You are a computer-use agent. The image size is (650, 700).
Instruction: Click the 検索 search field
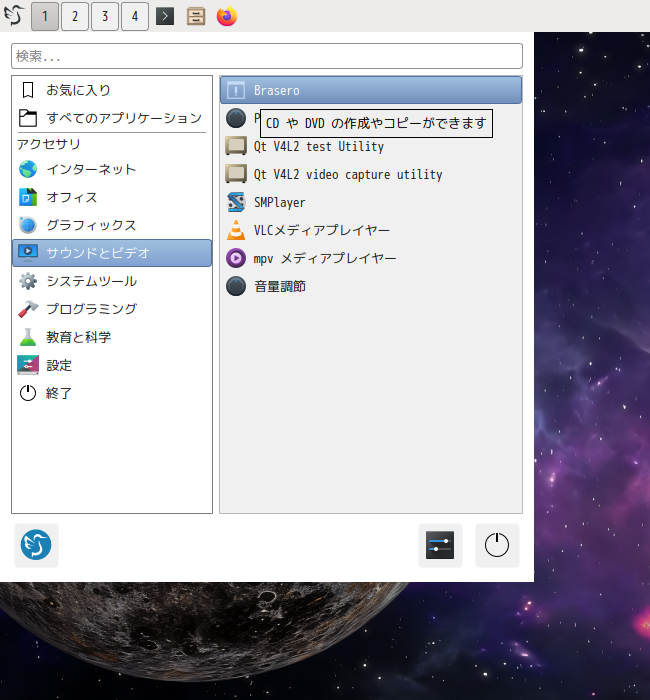click(x=267, y=56)
